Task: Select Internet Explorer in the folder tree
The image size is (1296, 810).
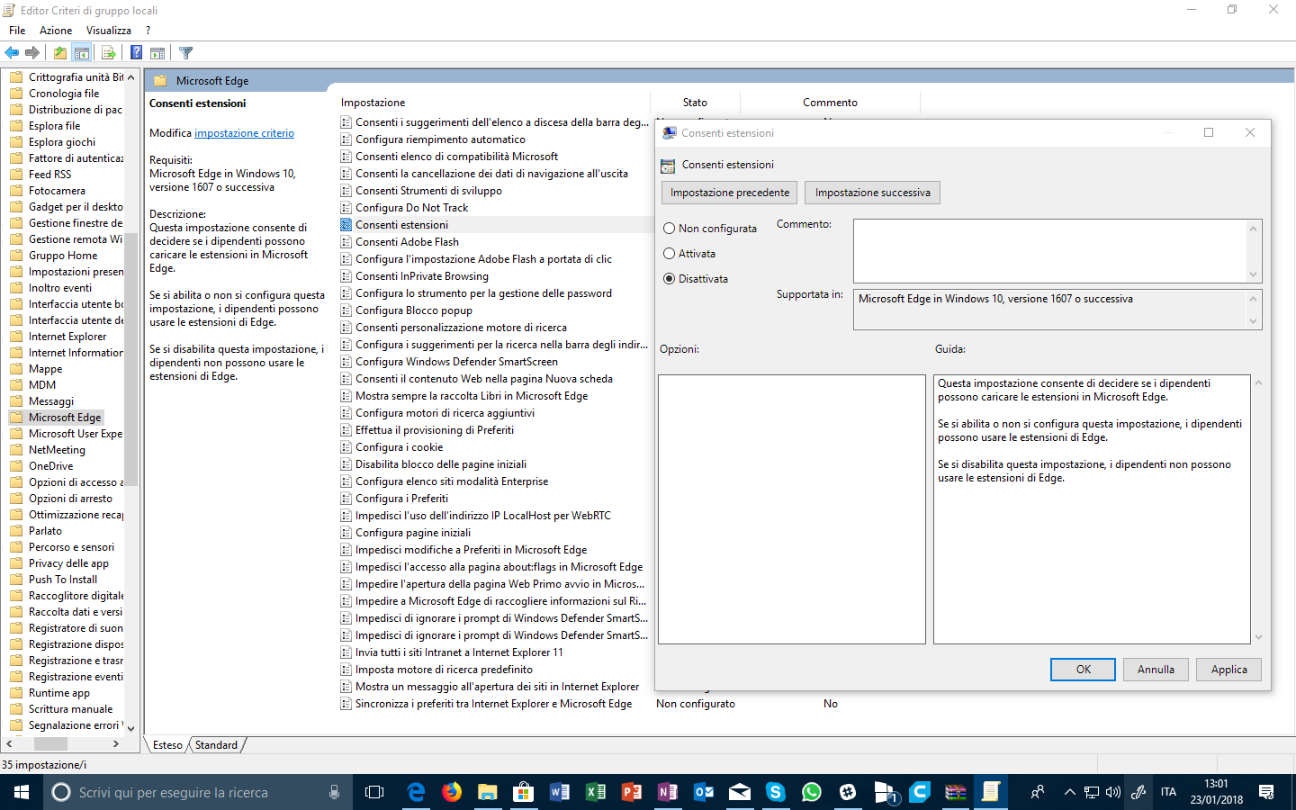Action: 68,337
